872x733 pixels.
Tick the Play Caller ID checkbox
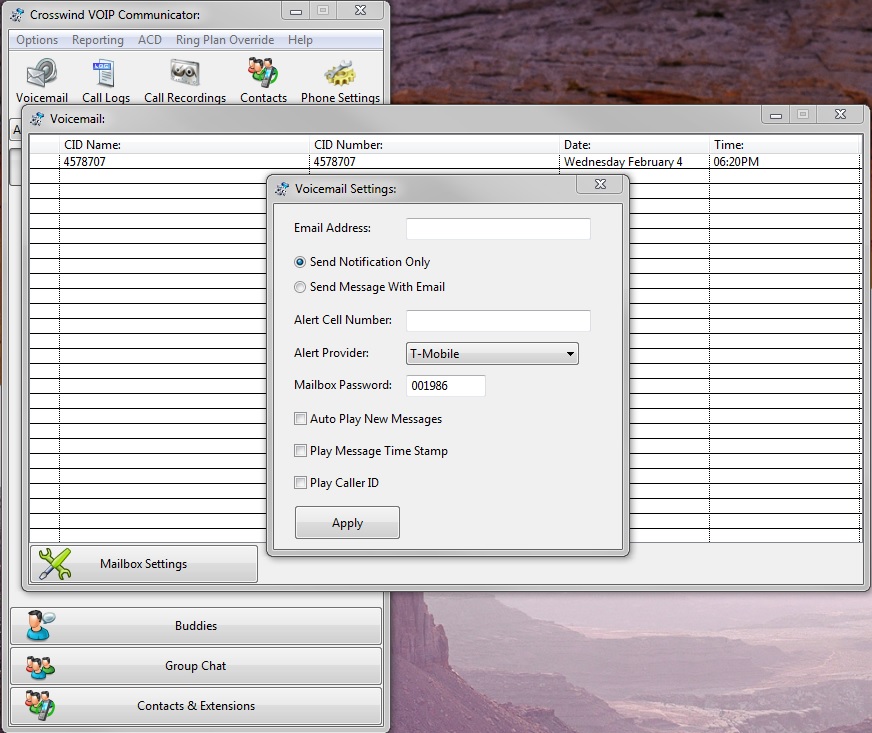pyautogui.click(x=301, y=483)
